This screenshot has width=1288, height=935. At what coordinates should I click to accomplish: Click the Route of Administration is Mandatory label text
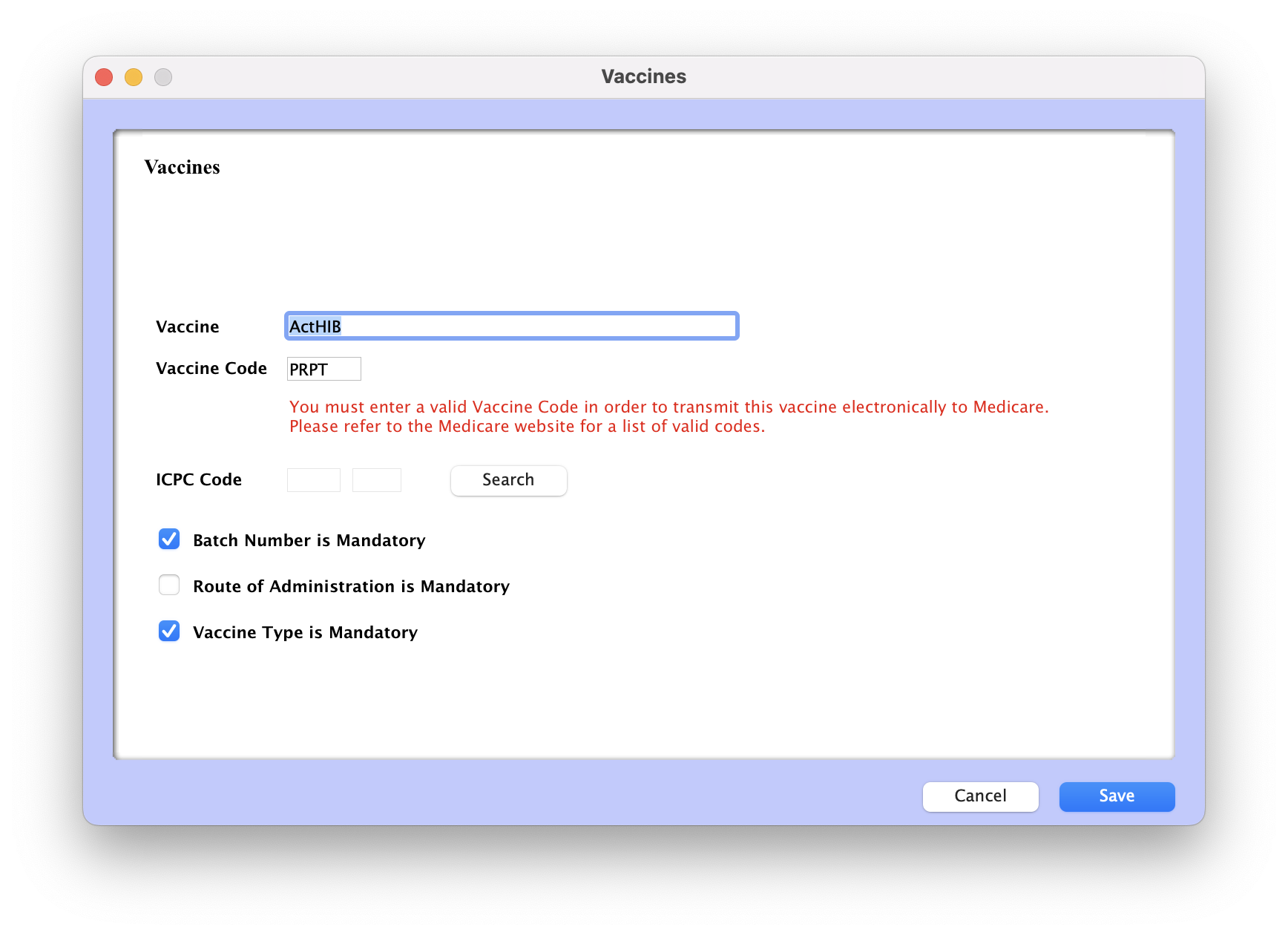(351, 587)
